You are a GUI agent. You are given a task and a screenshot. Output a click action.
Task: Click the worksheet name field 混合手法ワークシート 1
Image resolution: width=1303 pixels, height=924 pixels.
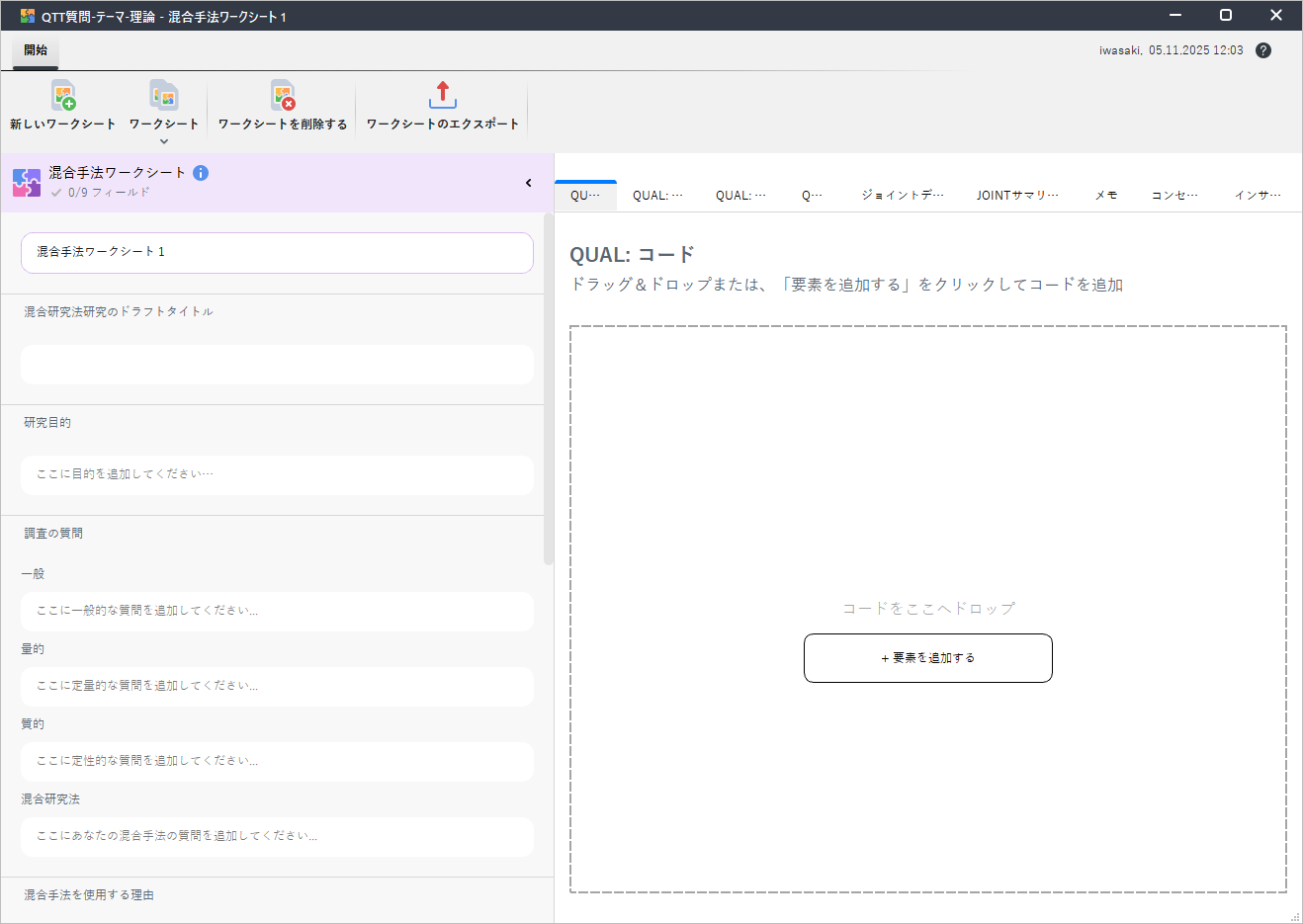coord(277,253)
